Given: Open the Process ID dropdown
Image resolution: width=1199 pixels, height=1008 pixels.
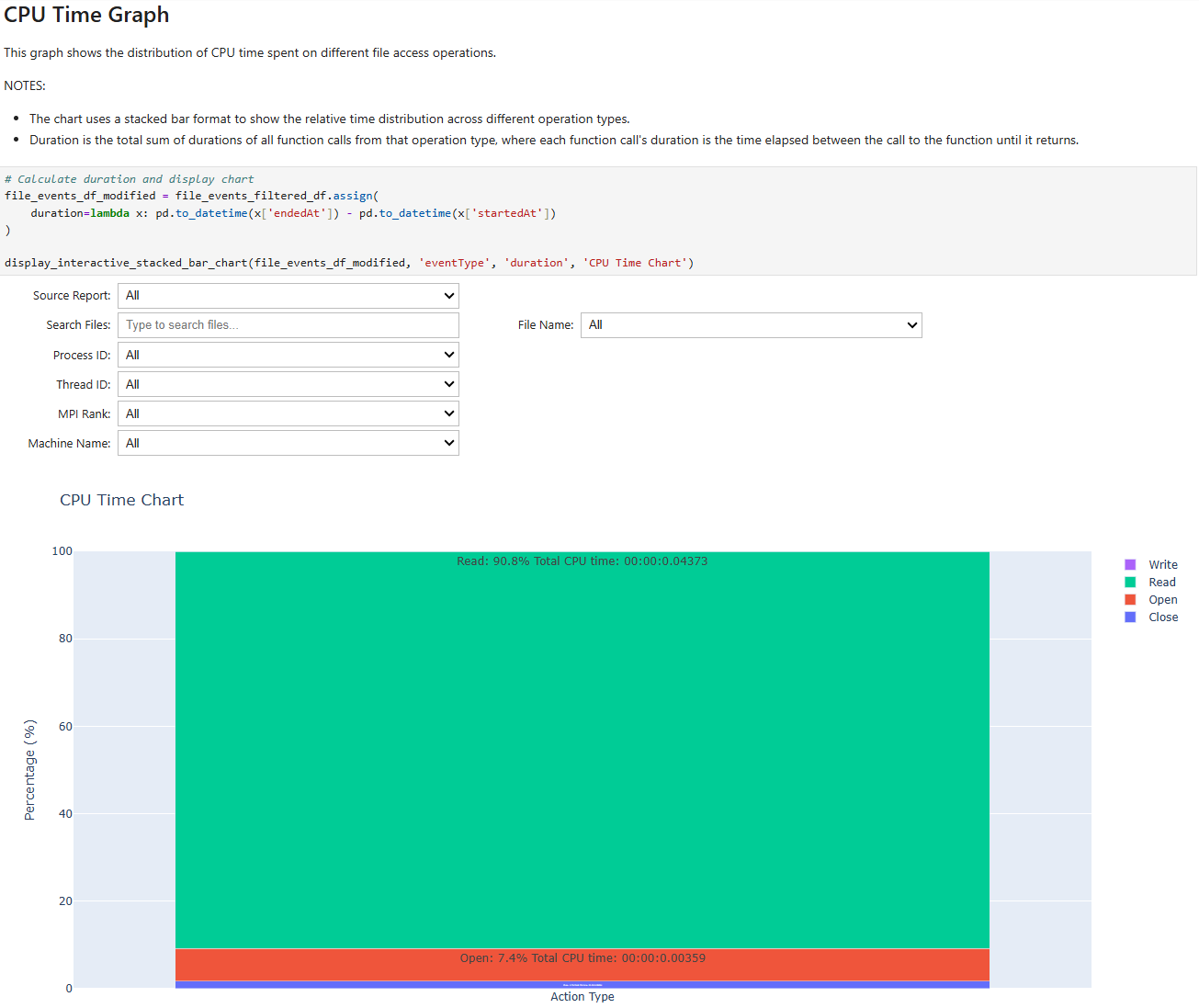Looking at the screenshot, I should click(x=288, y=354).
